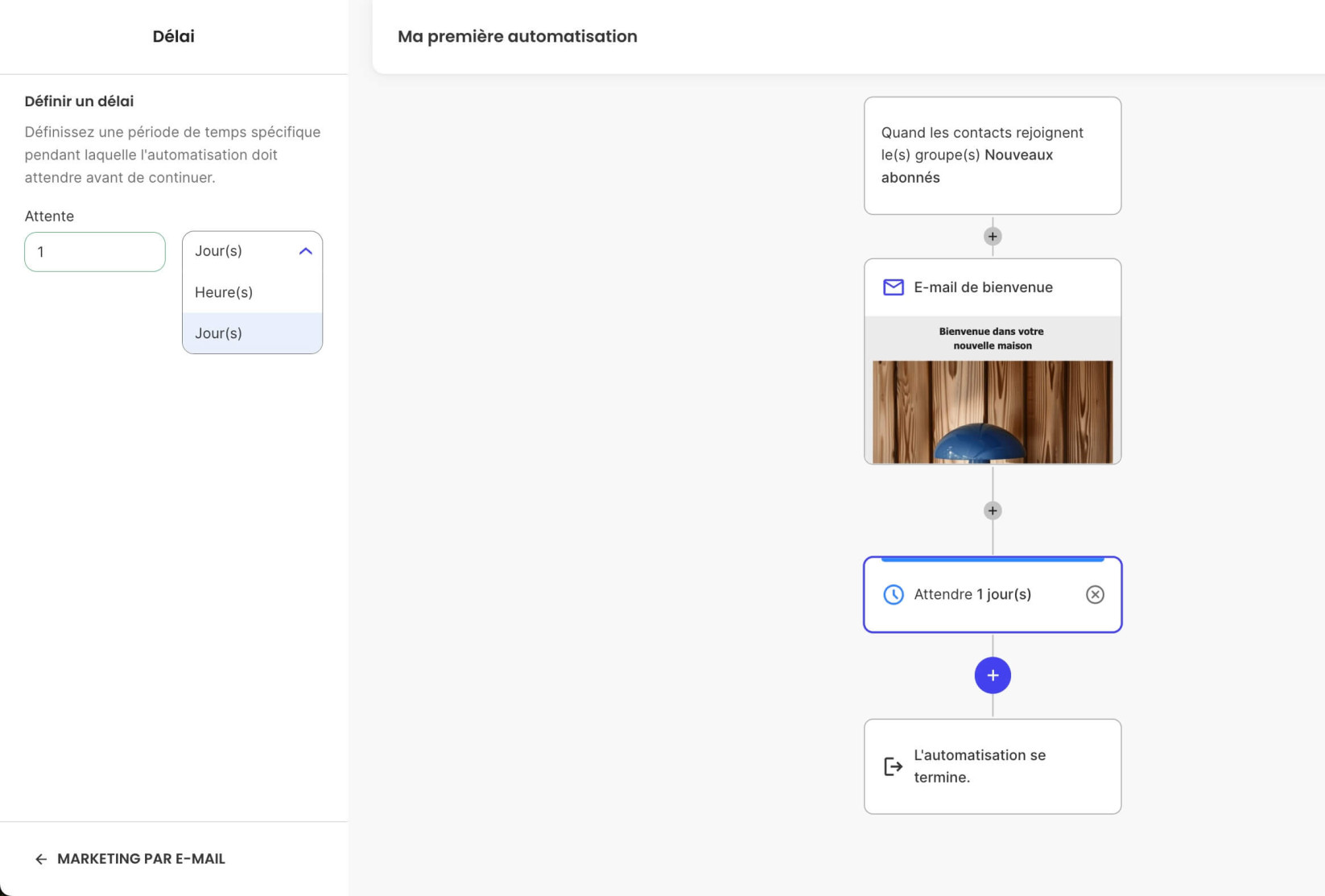
Task: Click the exit icon on the end card
Action: click(893, 766)
